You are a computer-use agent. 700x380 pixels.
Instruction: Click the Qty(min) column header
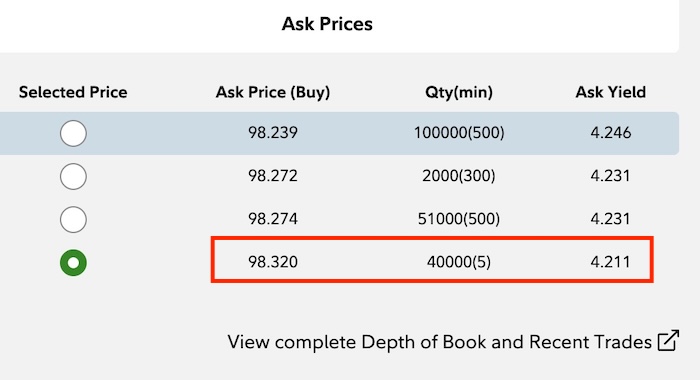click(x=459, y=92)
